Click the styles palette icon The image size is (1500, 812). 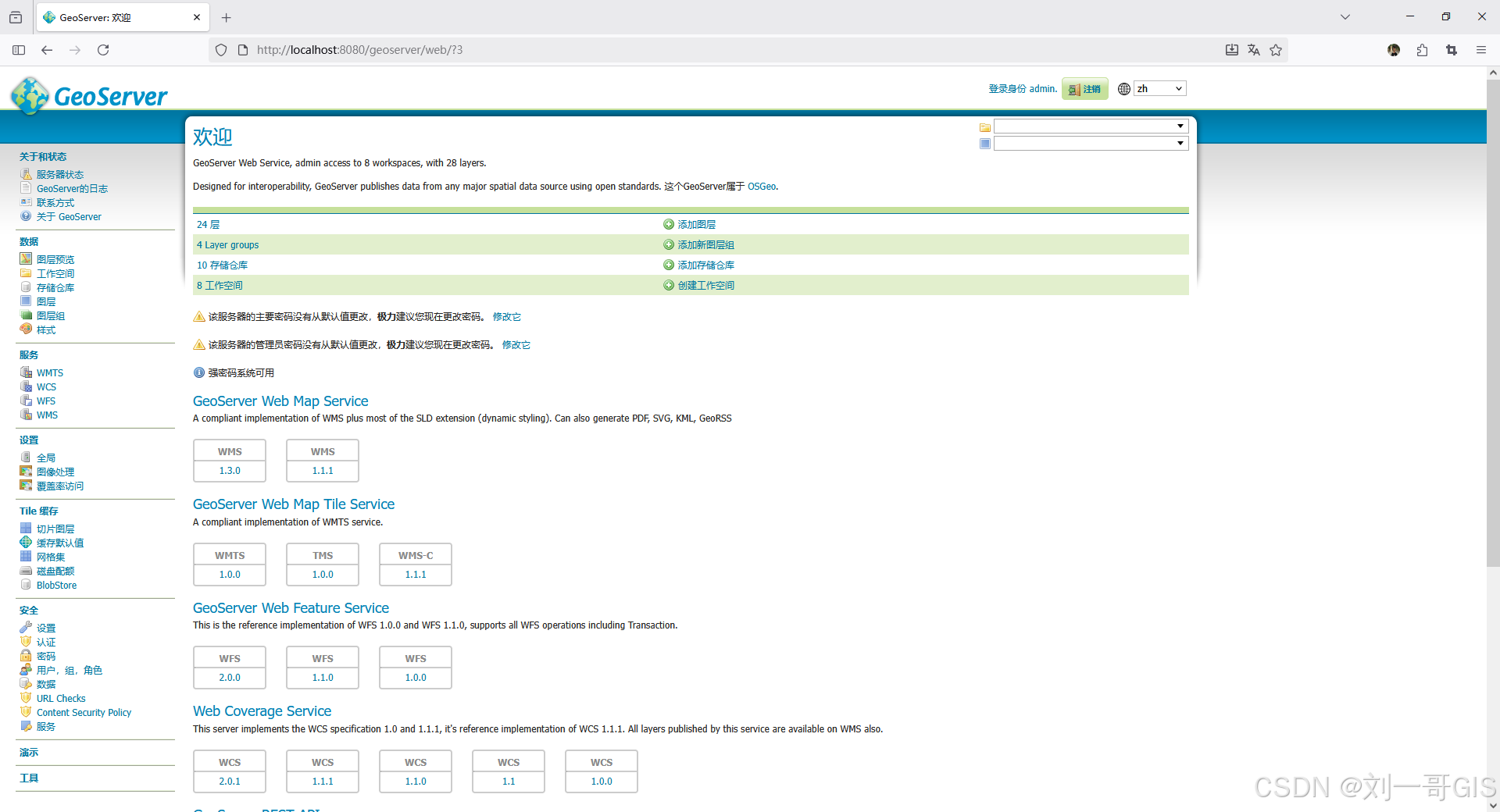tap(26, 329)
